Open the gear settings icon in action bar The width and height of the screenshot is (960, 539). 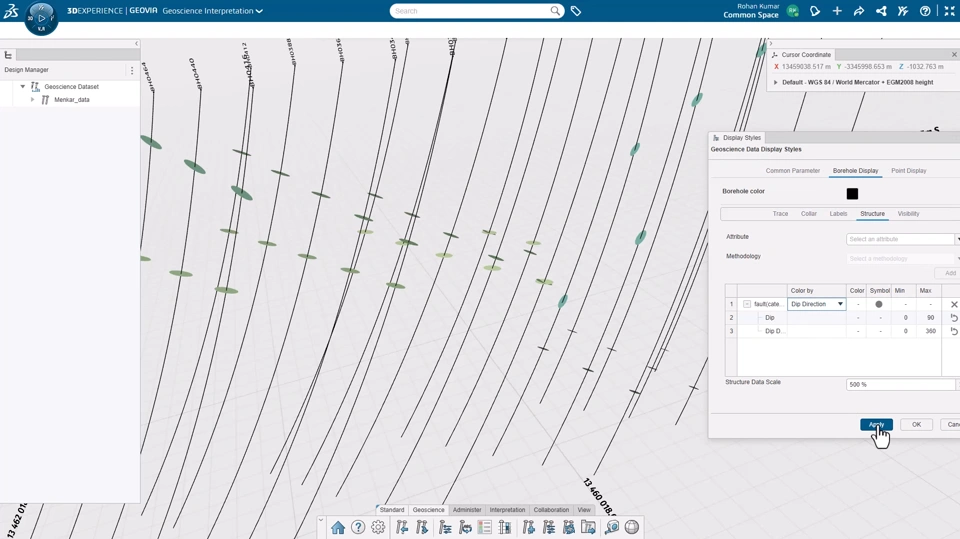tap(378, 527)
